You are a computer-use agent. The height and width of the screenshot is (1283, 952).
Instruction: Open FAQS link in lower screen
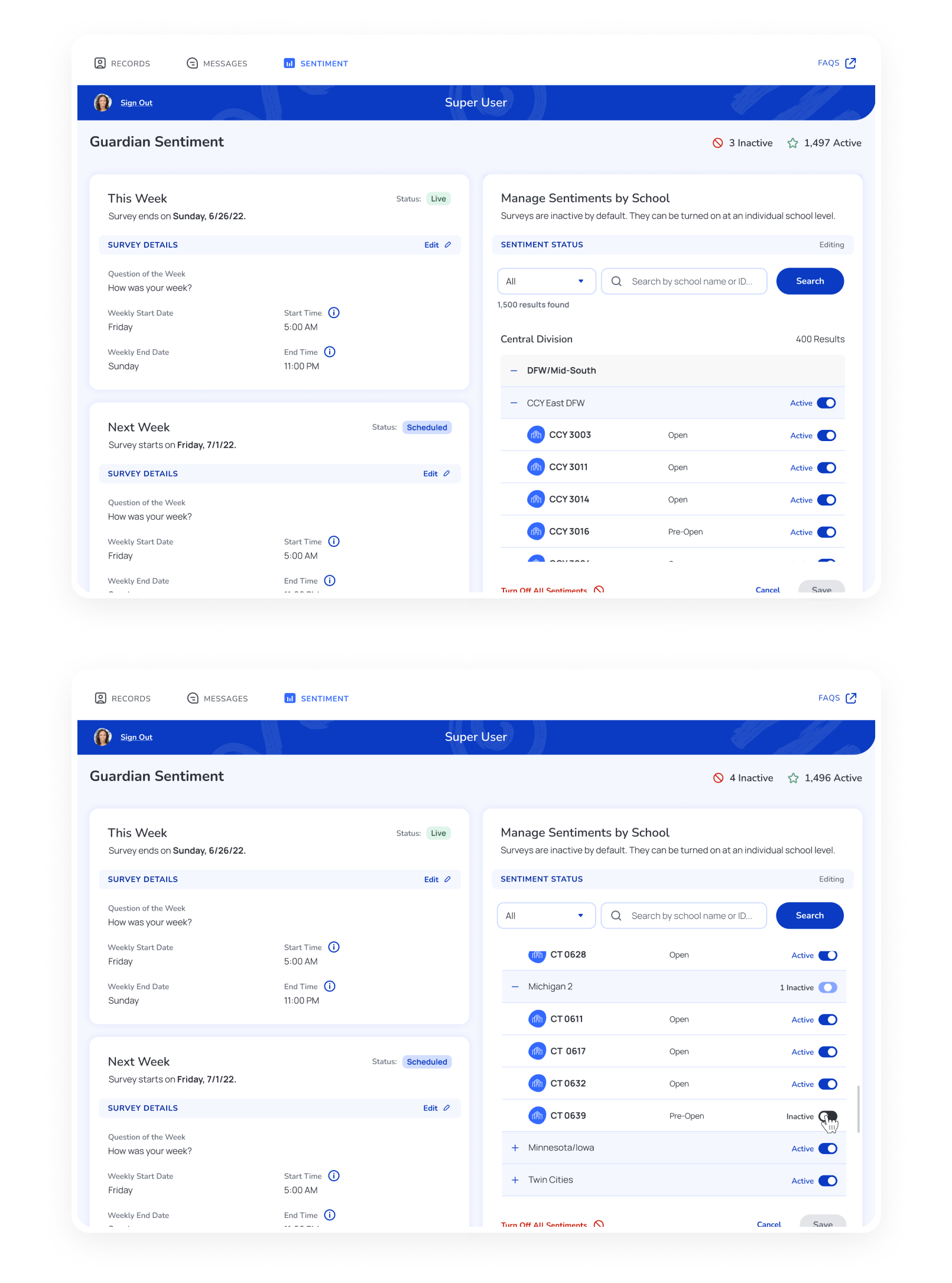pos(837,698)
